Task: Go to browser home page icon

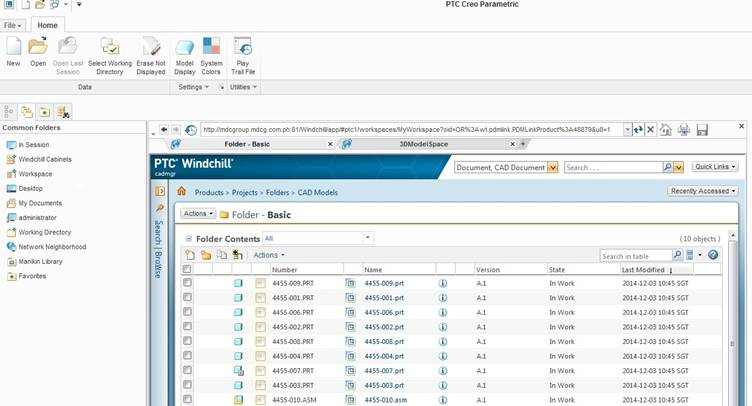Action: point(666,129)
